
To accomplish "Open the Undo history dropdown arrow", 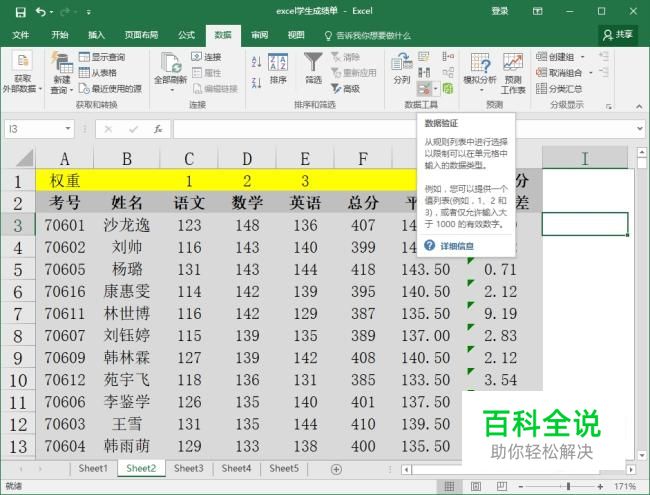I will (52, 12).
